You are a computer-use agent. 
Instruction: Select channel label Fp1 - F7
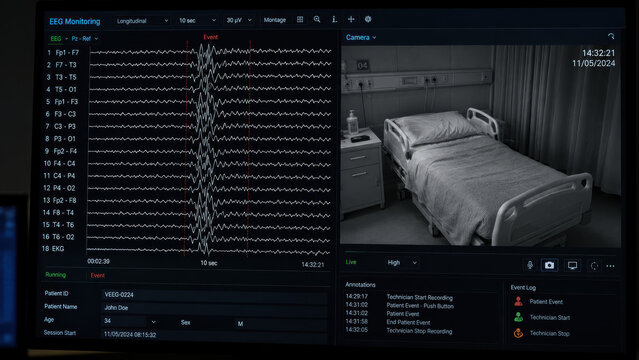pyautogui.click(x=67, y=53)
